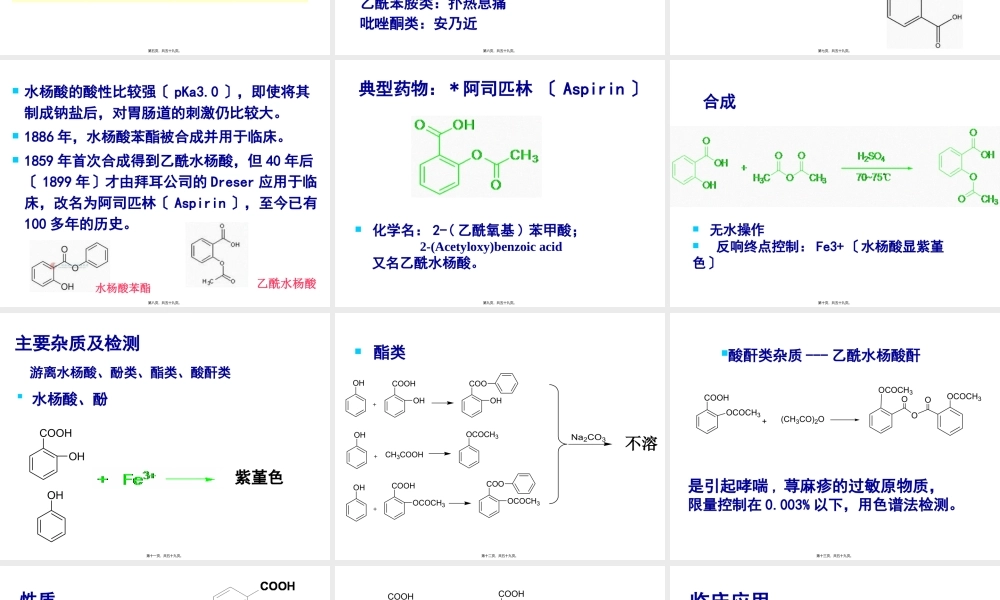This screenshot has width=1000, height=600.
Task: Click the line 是引起哮喘，荨麻疹的过敏原物质
Action: [x=811, y=487]
